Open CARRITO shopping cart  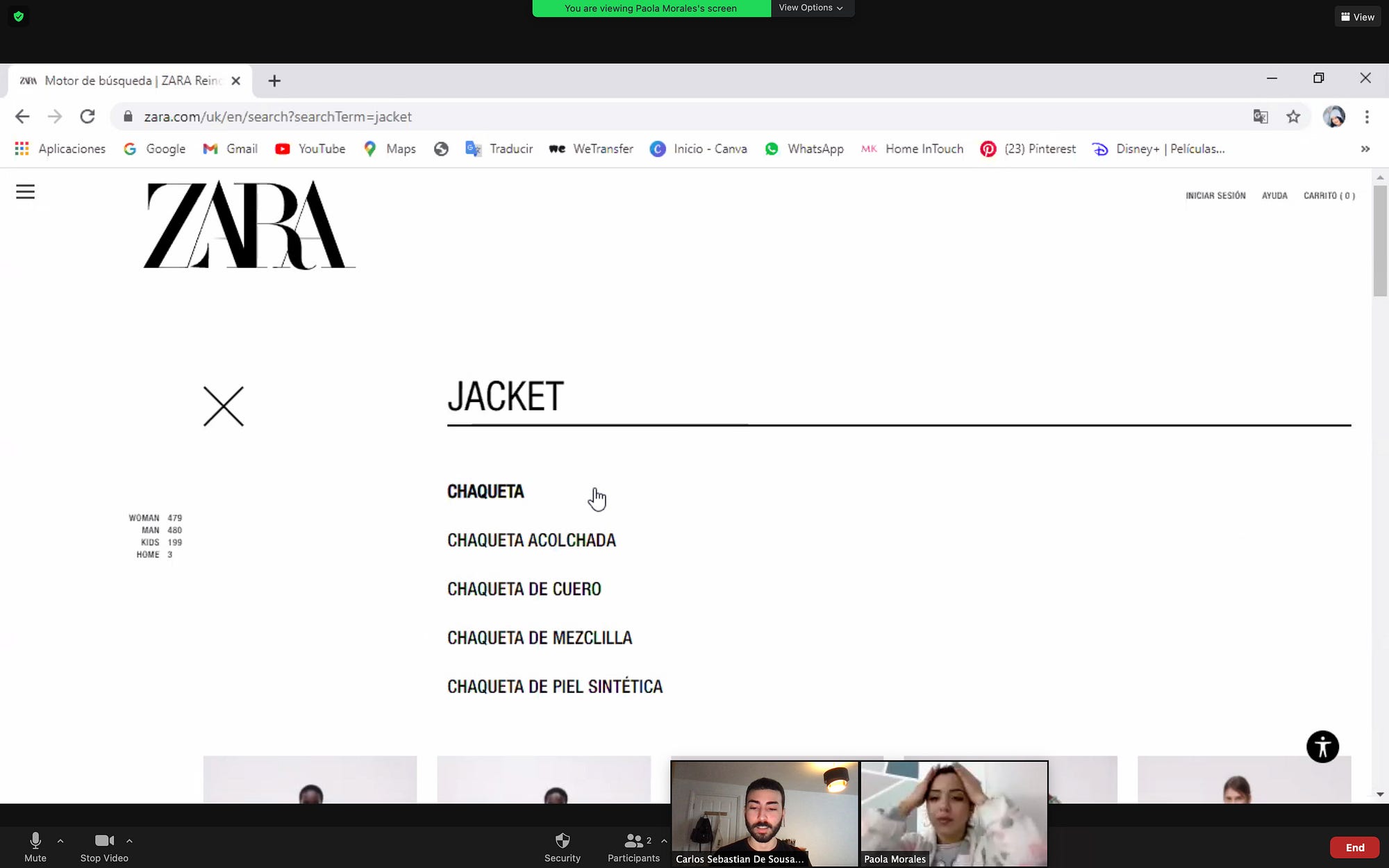pyautogui.click(x=1329, y=196)
